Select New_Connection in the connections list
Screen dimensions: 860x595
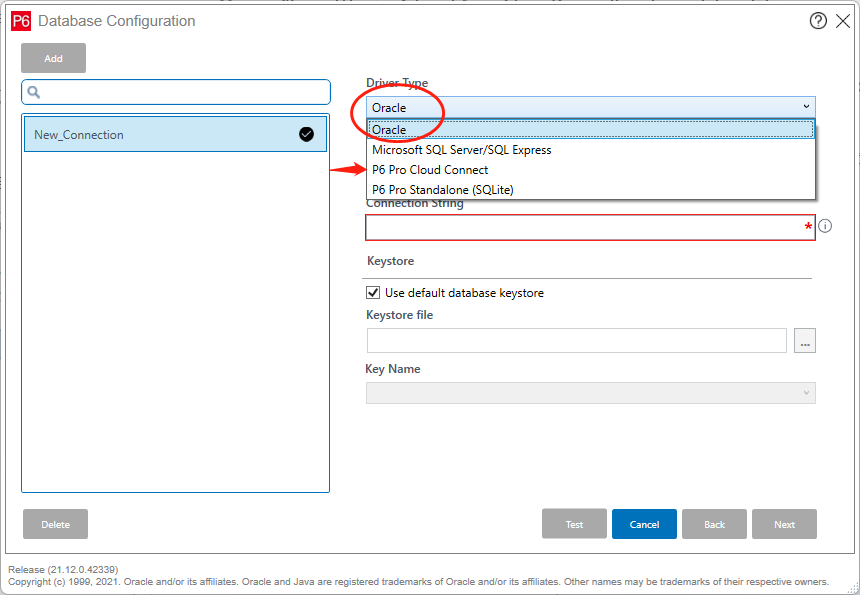point(176,134)
